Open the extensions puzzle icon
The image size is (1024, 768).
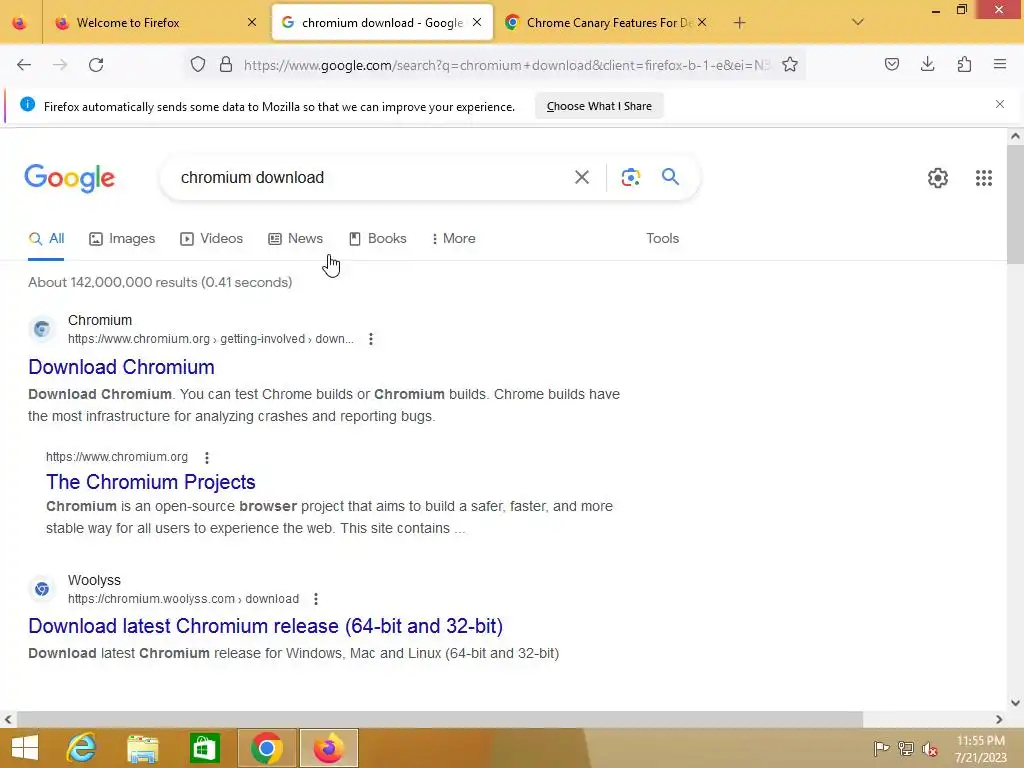coord(964,64)
